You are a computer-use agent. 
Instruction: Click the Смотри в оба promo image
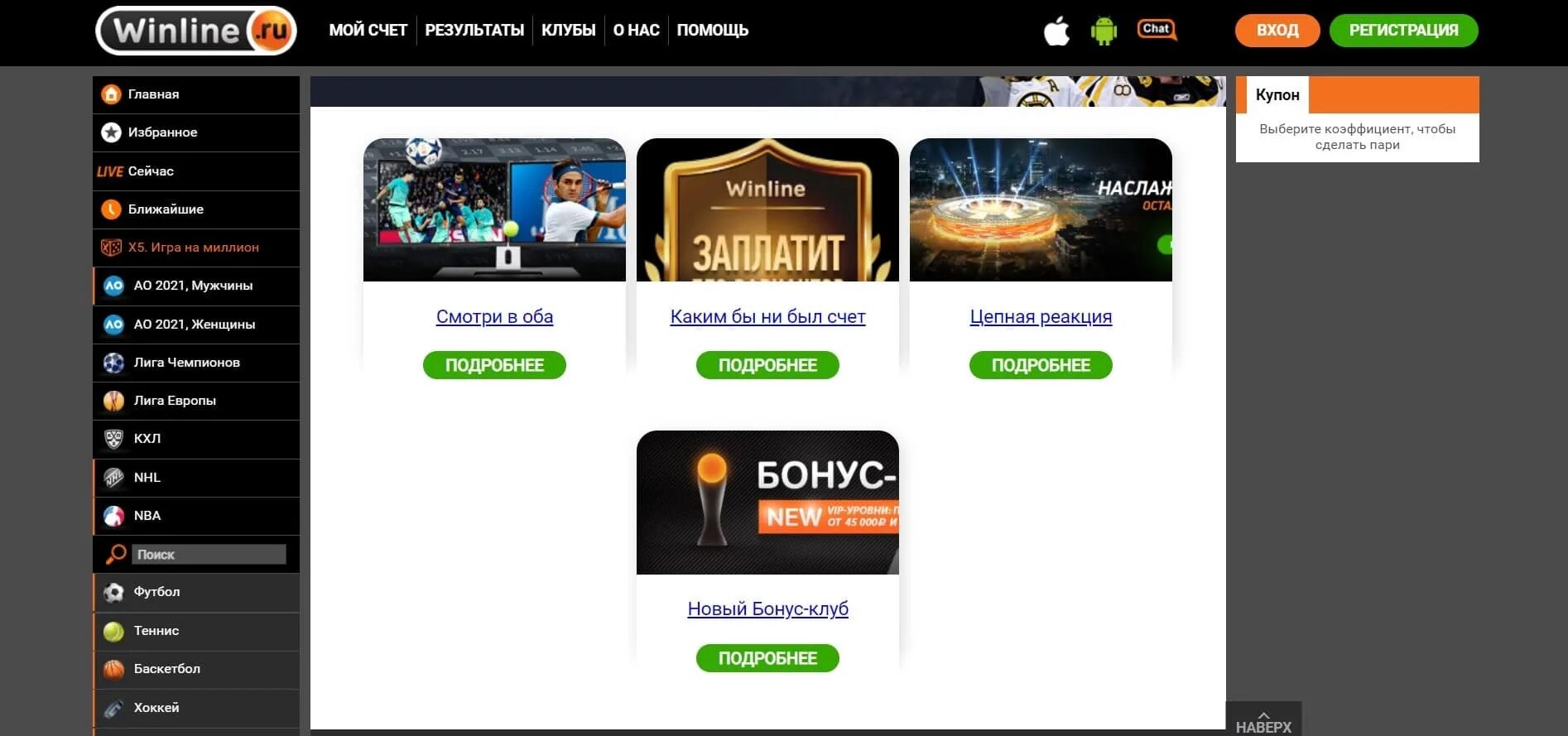494,209
